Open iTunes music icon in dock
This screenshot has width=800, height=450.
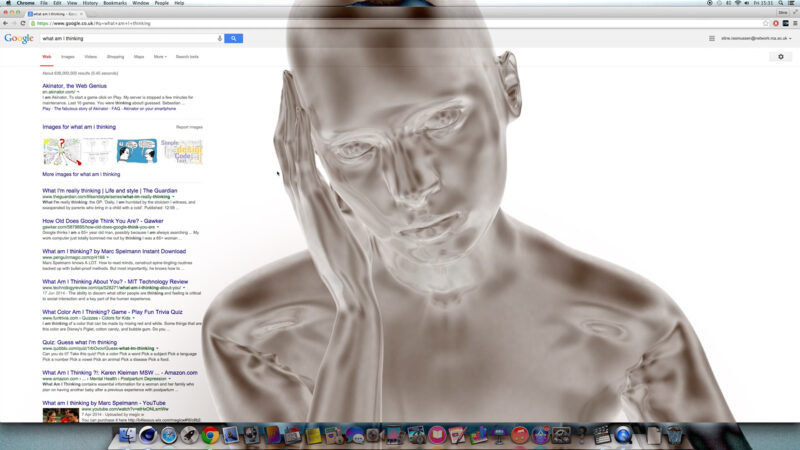pos(519,435)
